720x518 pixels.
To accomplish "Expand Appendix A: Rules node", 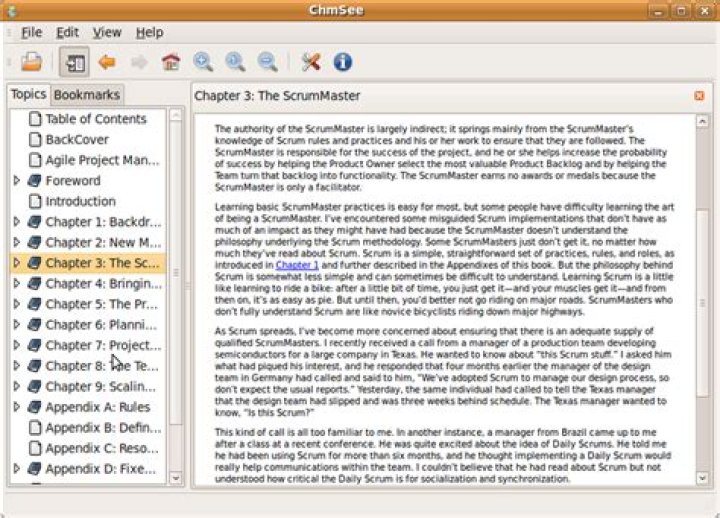I will tap(17, 407).
